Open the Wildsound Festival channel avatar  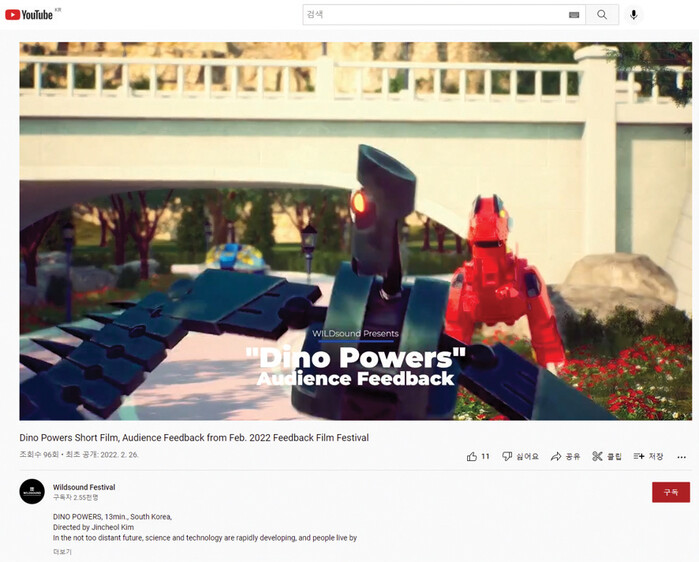point(32,492)
